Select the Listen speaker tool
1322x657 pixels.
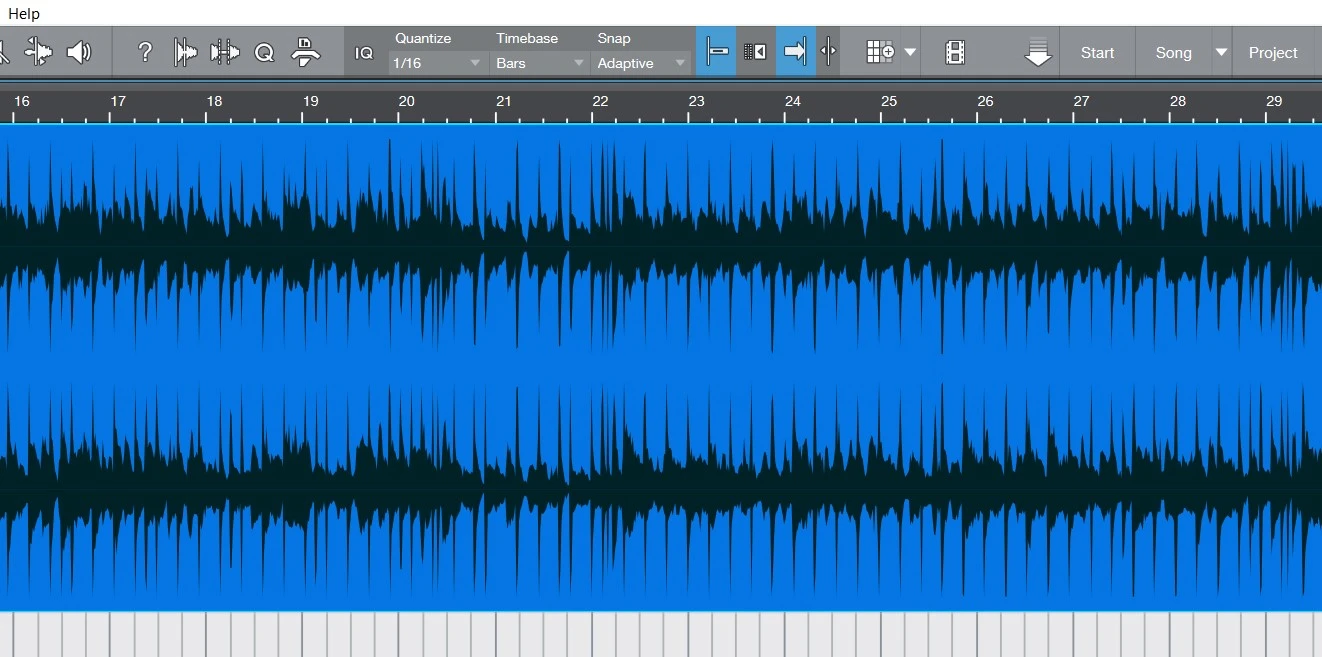coord(79,52)
